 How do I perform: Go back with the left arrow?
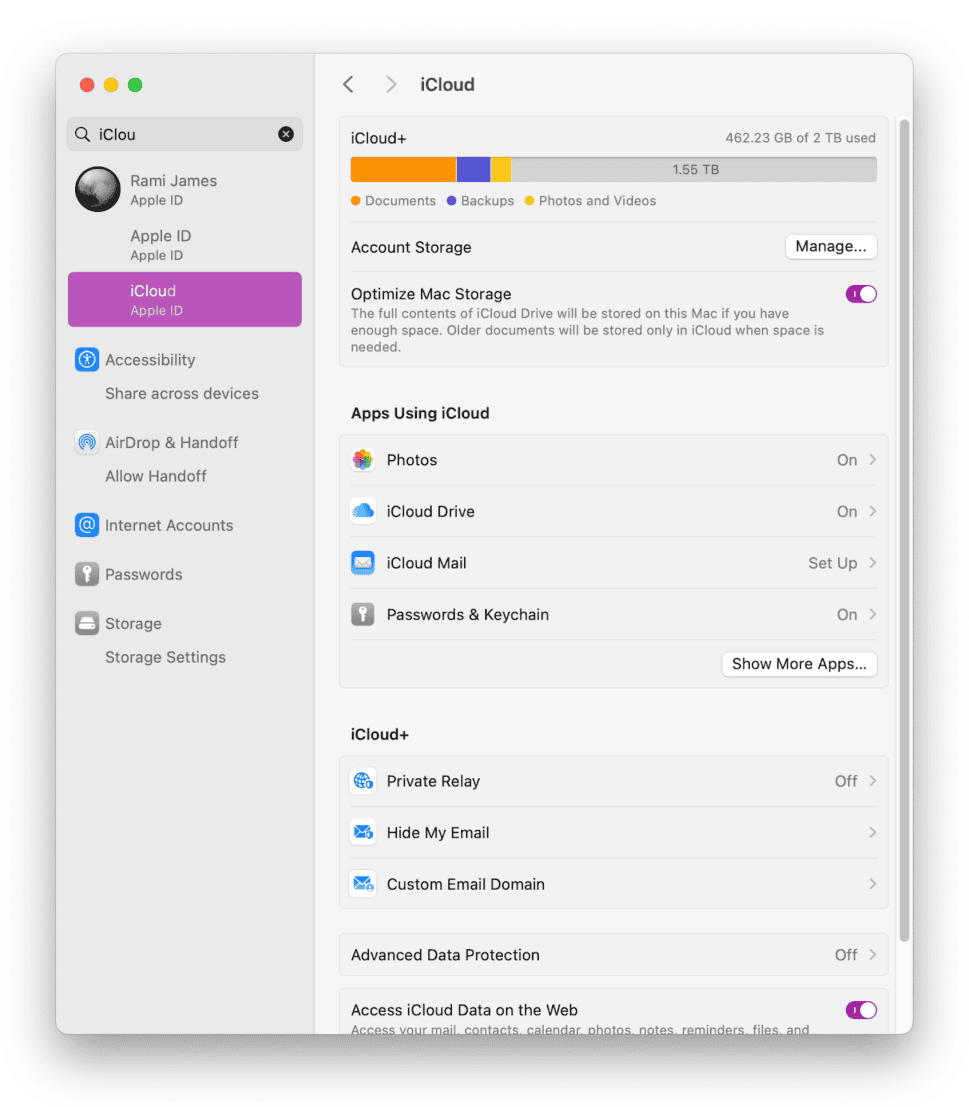point(348,85)
